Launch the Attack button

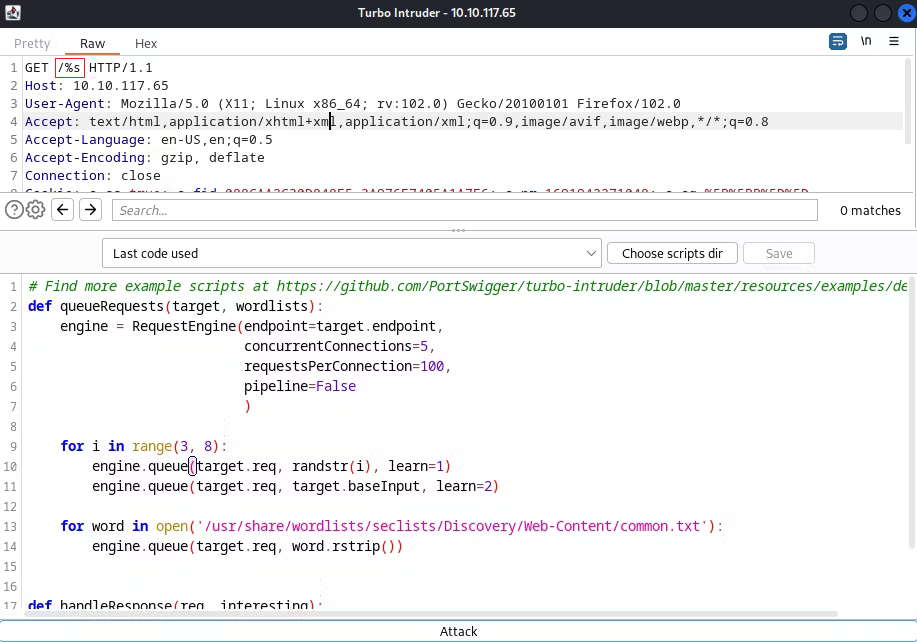[458, 631]
